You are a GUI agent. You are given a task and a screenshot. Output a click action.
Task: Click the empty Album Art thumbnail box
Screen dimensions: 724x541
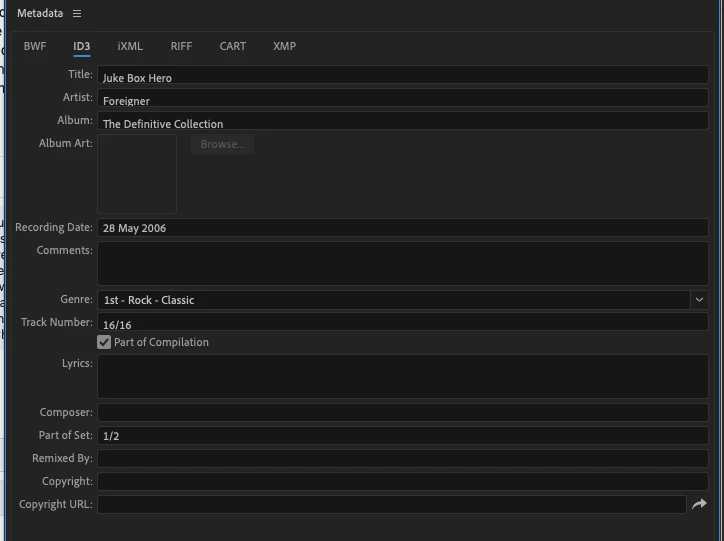pos(137,174)
